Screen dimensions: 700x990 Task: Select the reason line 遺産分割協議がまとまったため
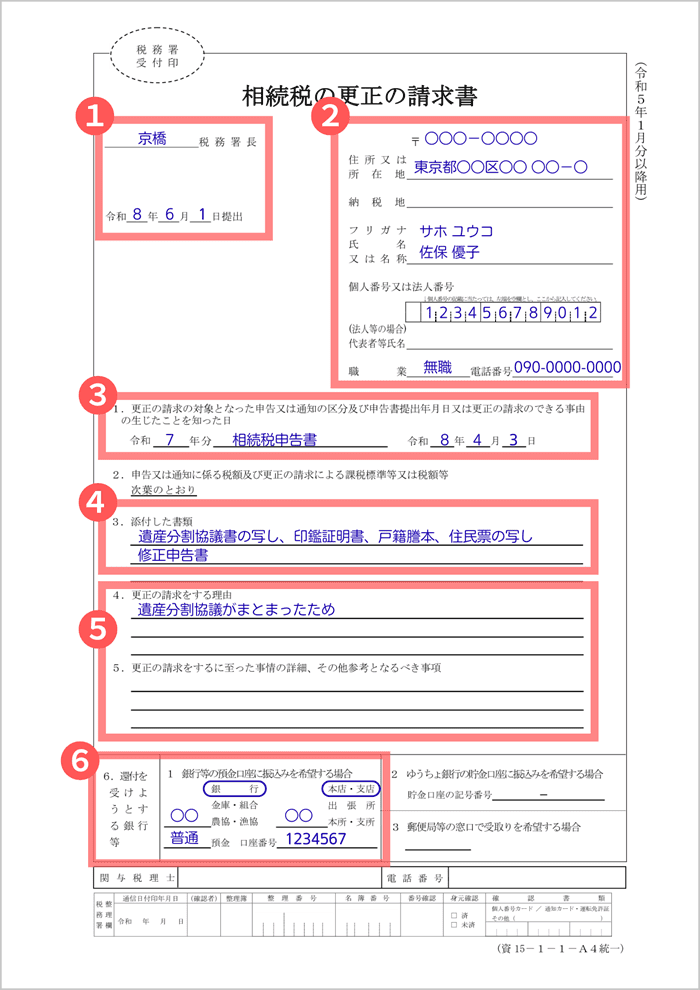coord(357,610)
